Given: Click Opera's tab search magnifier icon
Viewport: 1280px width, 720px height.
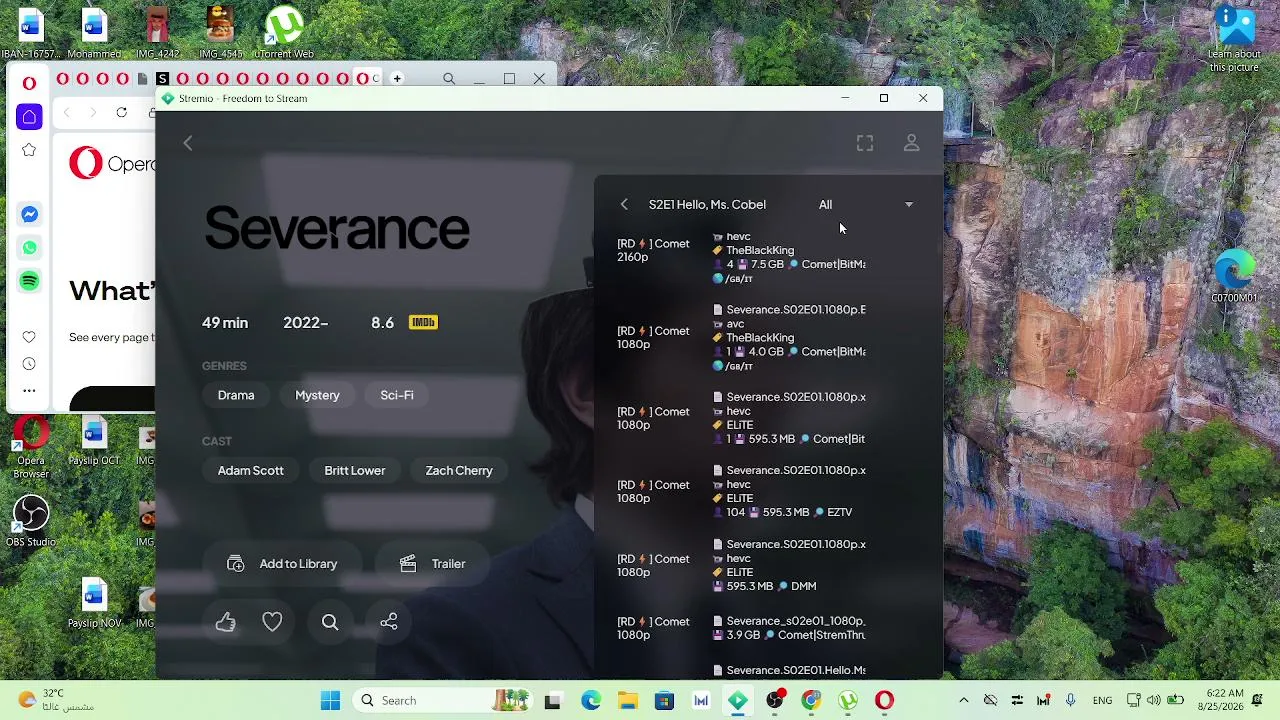Looking at the screenshot, I should 449,78.
